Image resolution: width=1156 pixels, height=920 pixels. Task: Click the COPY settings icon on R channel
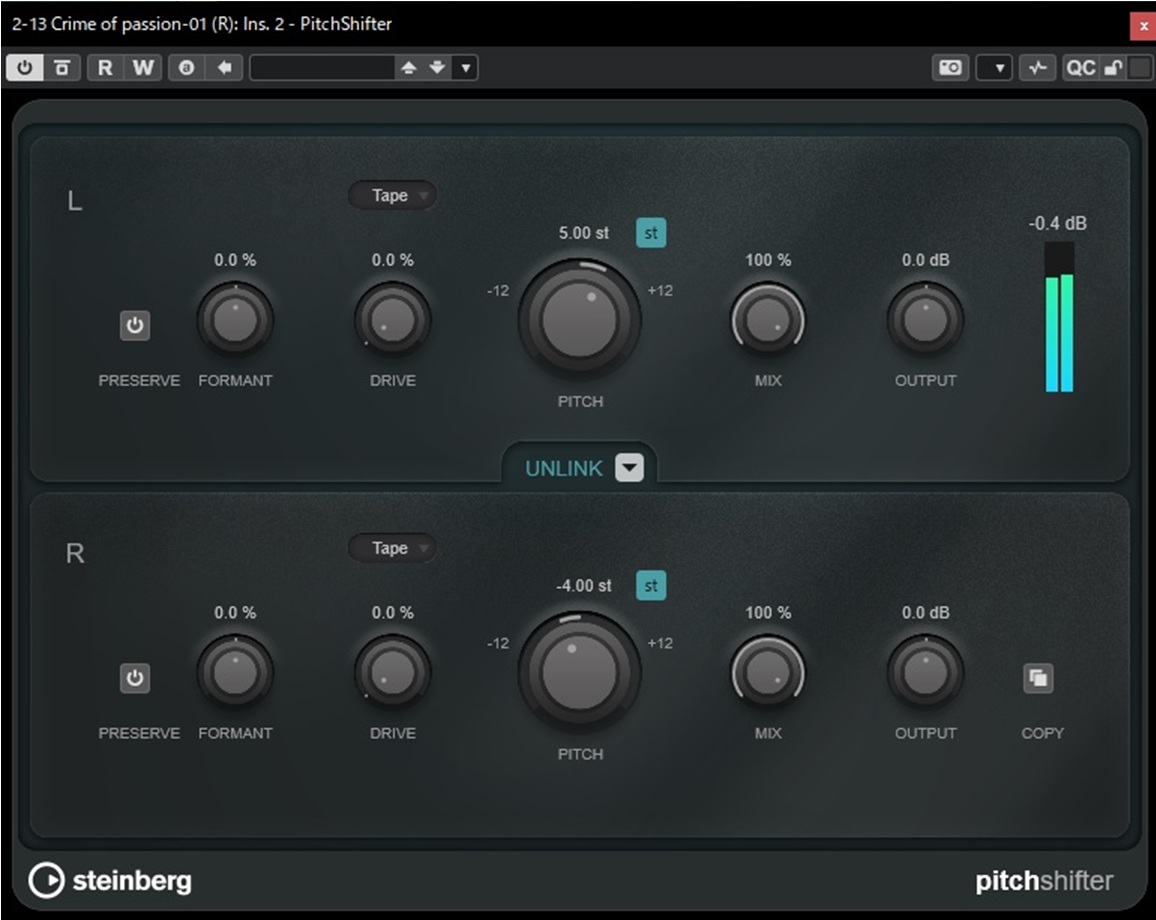click(1038, 679)
